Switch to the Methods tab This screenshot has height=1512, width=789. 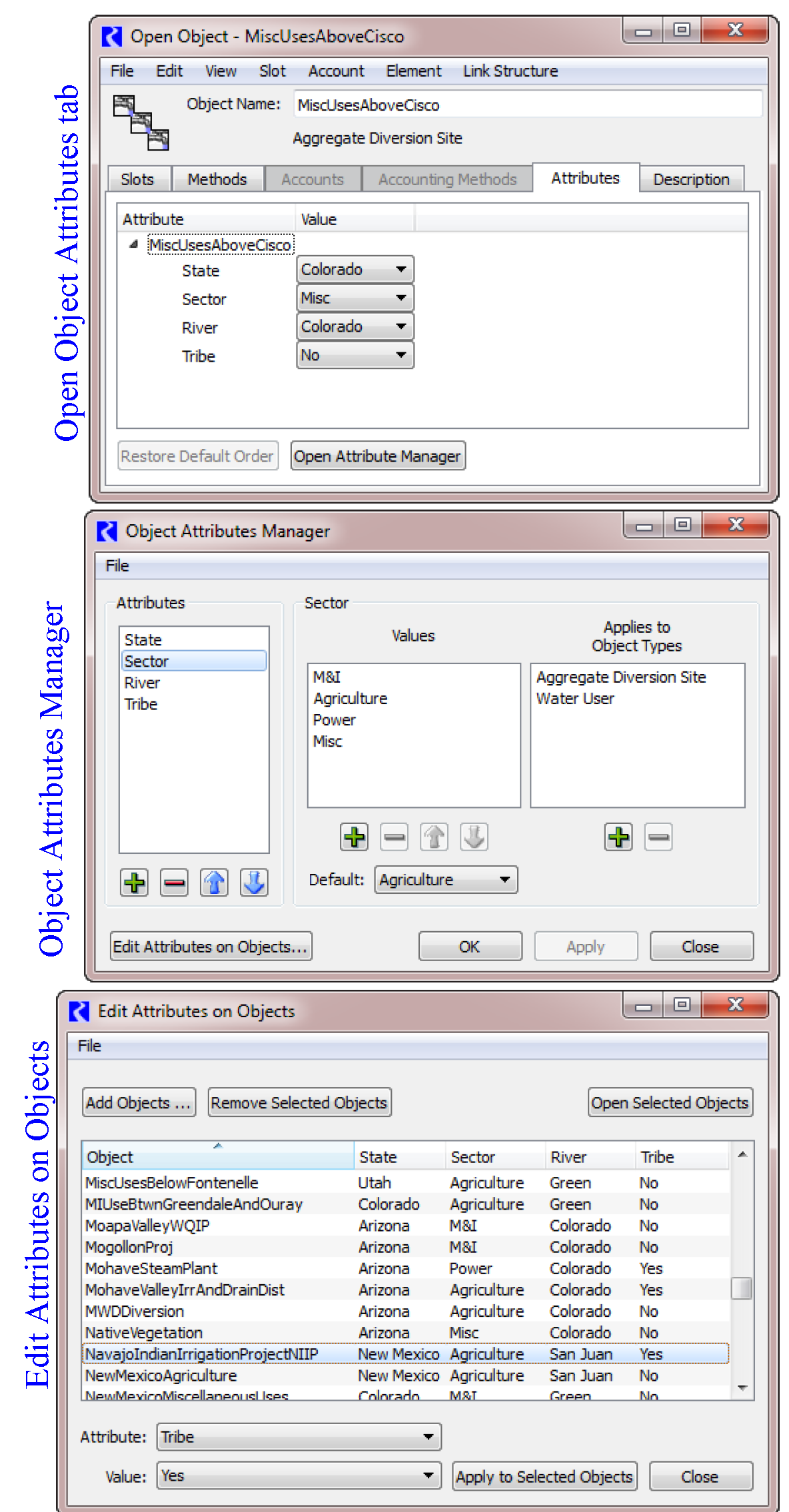[x=217, y=179]
